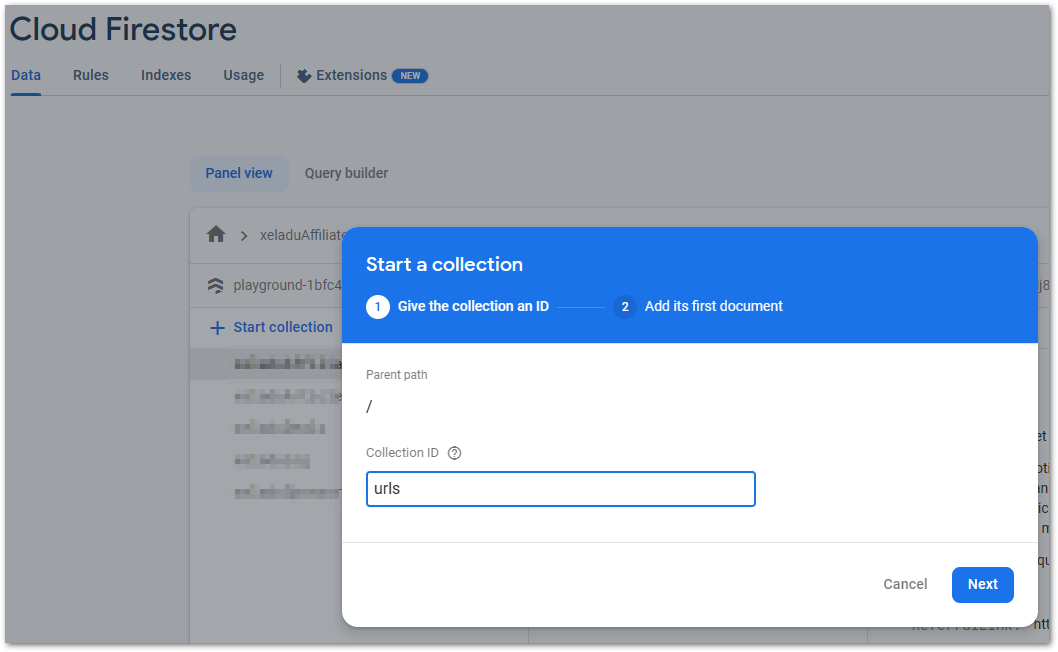Click the home icon in the breadcrumb
This screenshot has height=652, width=1058.
coord(216,235)
